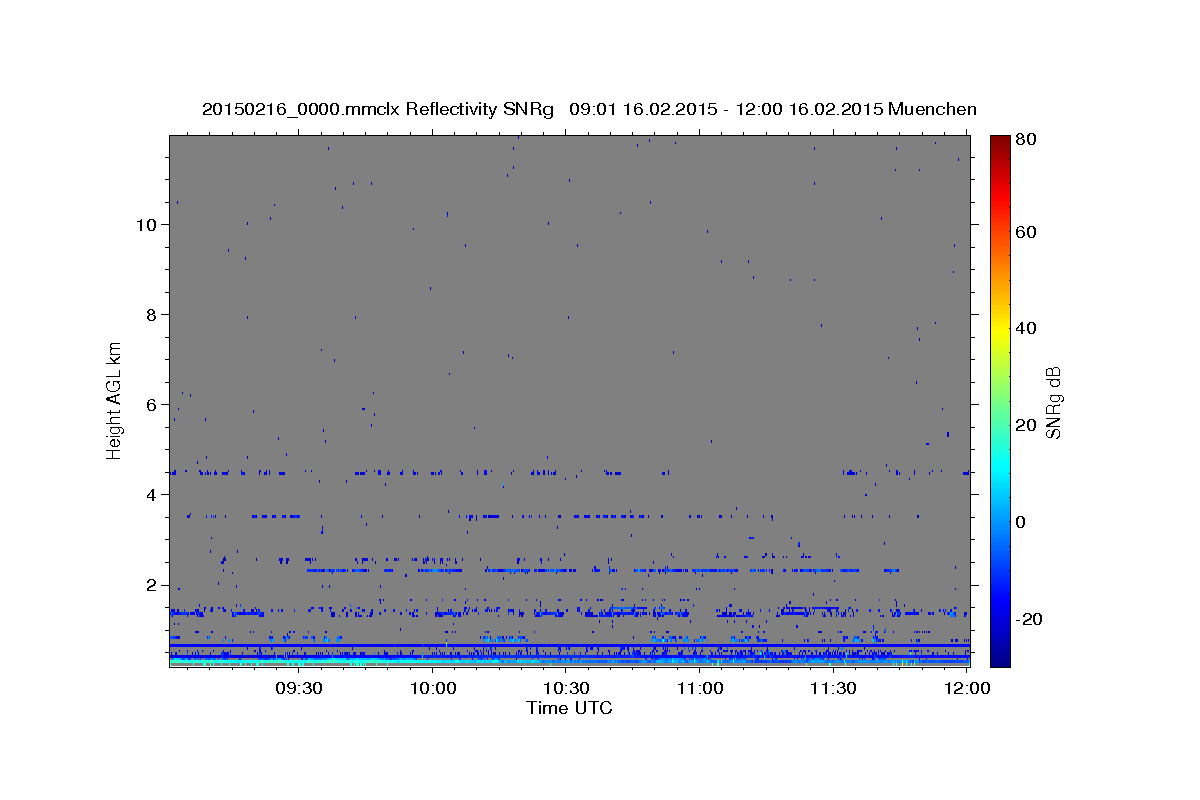The width and height of the screenshot is (1200, 800).
Task: Click the 'Time UTC' x-axis label
Action: pyautogui.click(x=569, y=708)
